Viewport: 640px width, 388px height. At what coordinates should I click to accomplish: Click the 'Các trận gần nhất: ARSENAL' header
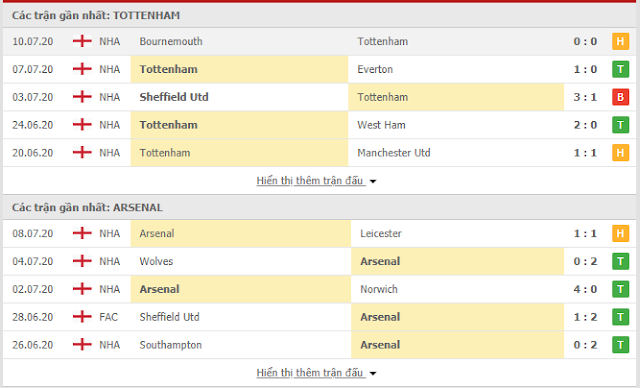click(x=87, y=207)
